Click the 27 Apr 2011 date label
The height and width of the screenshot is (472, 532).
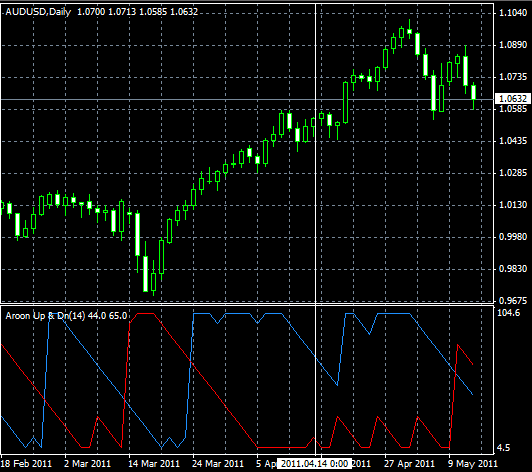pyautogui.click(x=410, y=464)
